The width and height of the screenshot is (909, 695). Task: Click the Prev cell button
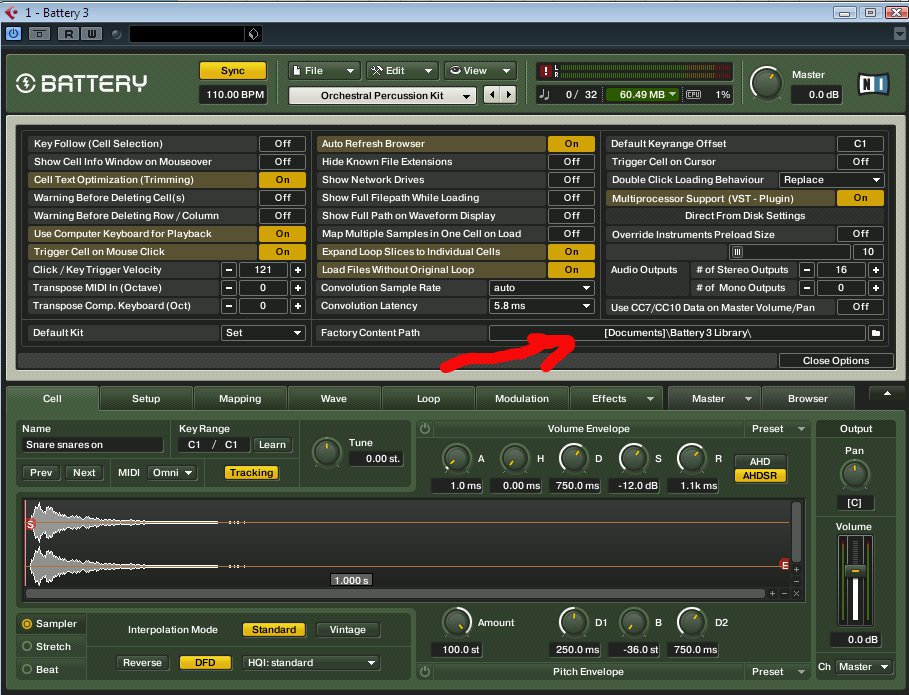click(x=41, y=472)
